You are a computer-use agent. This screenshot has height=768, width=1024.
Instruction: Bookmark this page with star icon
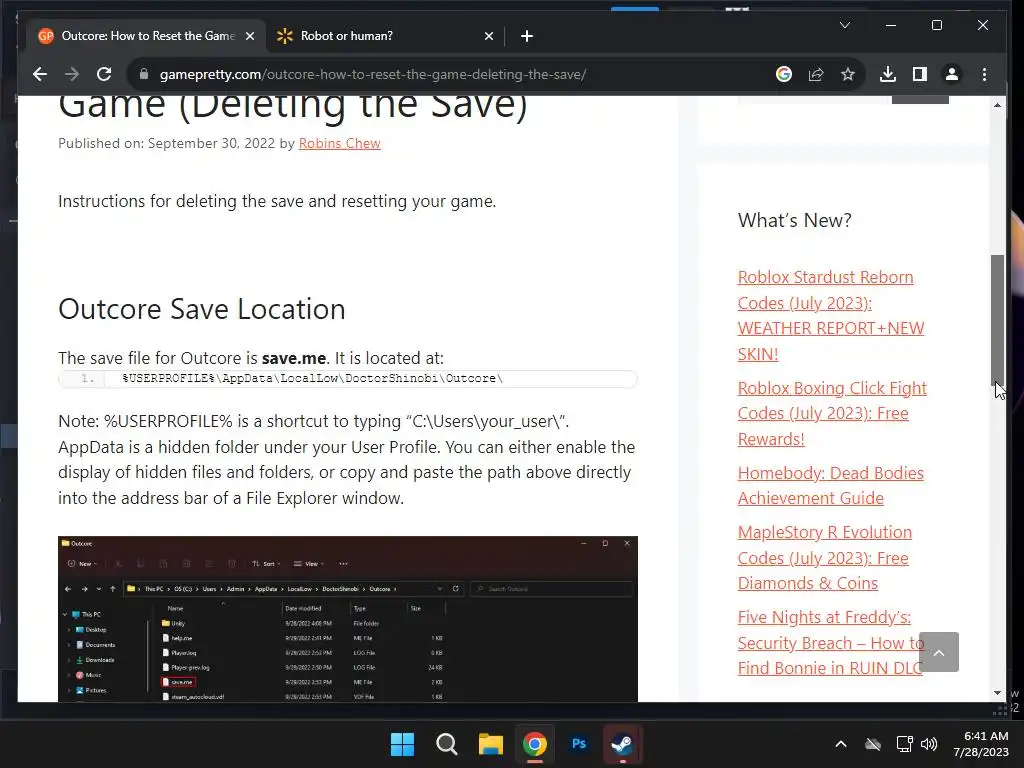848,74
